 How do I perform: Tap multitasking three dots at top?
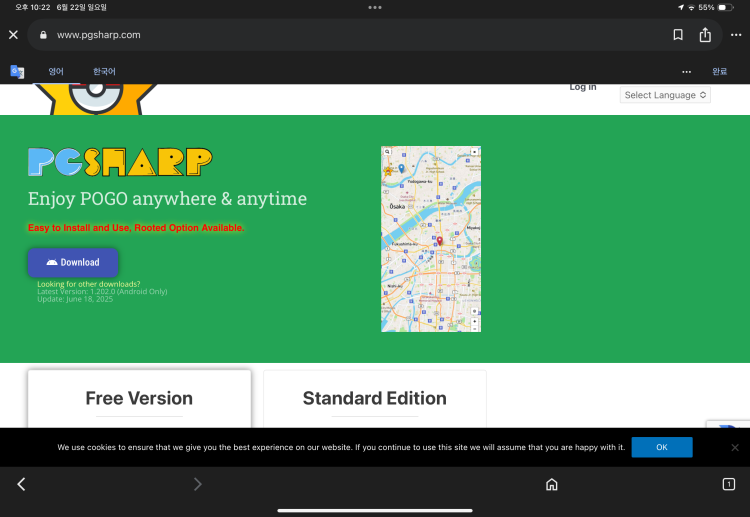click(375, 8)
